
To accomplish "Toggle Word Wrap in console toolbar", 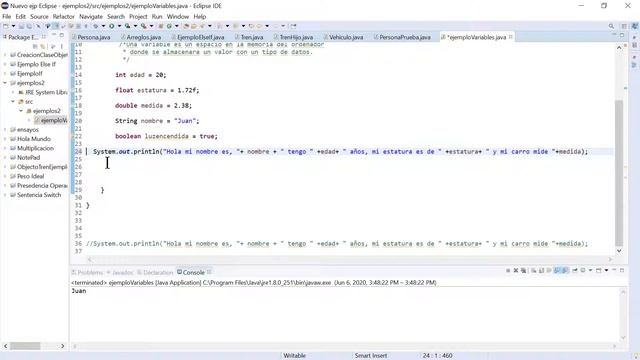I will point(549,270).
